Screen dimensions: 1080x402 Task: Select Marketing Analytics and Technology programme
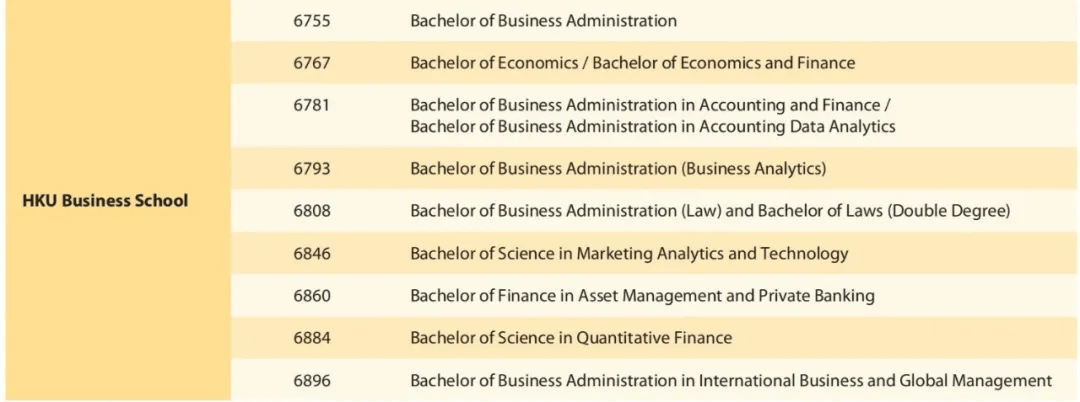[629, 254]
